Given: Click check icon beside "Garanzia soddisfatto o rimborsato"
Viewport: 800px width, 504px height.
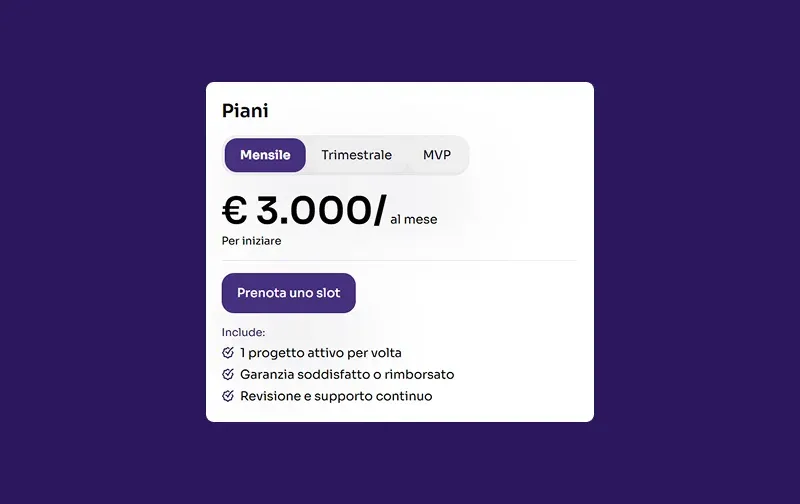Looking at the screenshot, I should tap(228, 374).
